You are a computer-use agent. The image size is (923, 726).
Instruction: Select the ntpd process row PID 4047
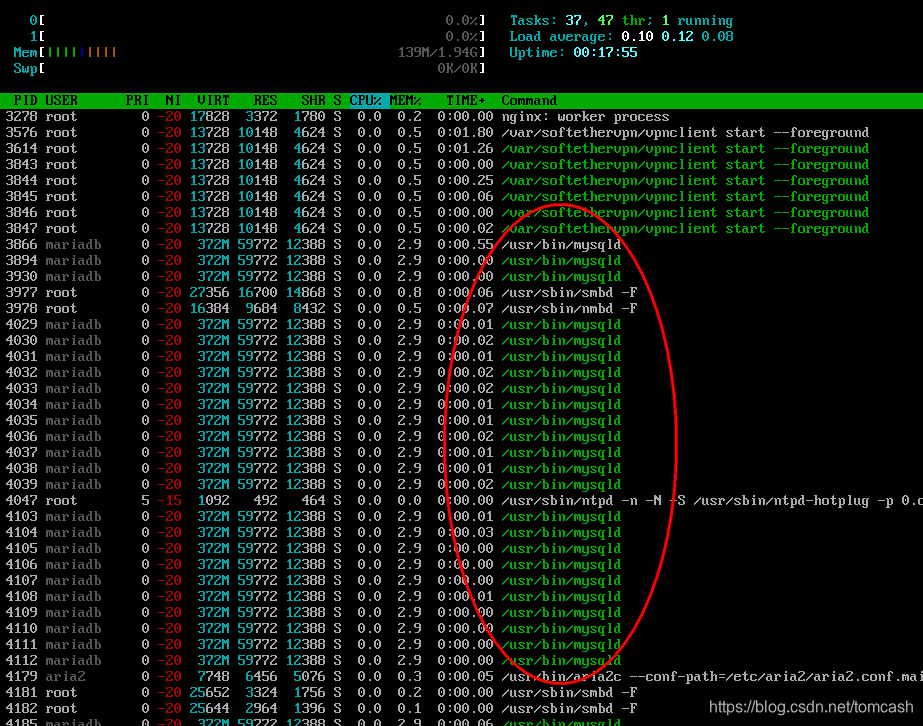pyautogui.click(x=462, y=500)
